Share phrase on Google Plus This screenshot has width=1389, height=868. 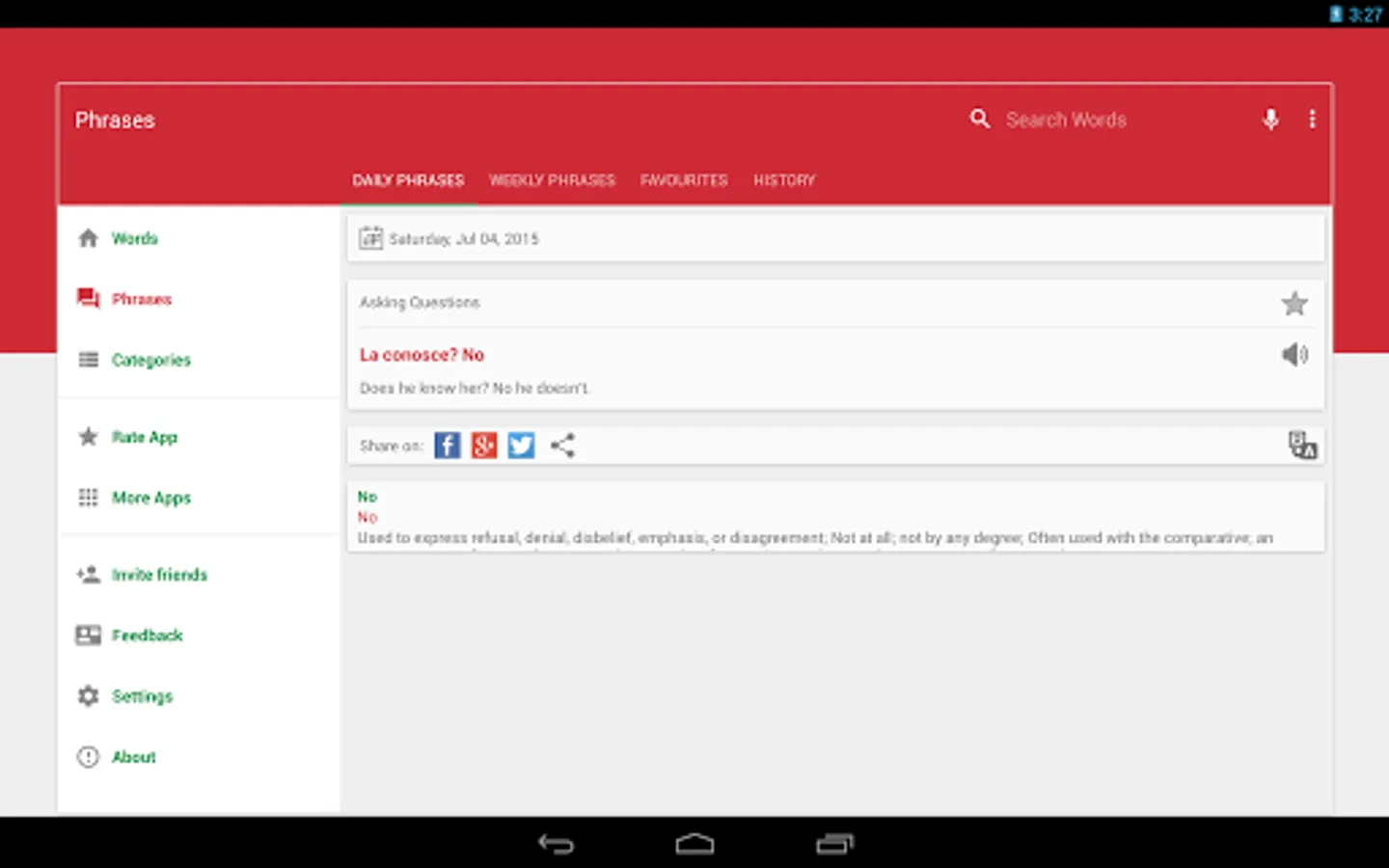pos(484,446)
